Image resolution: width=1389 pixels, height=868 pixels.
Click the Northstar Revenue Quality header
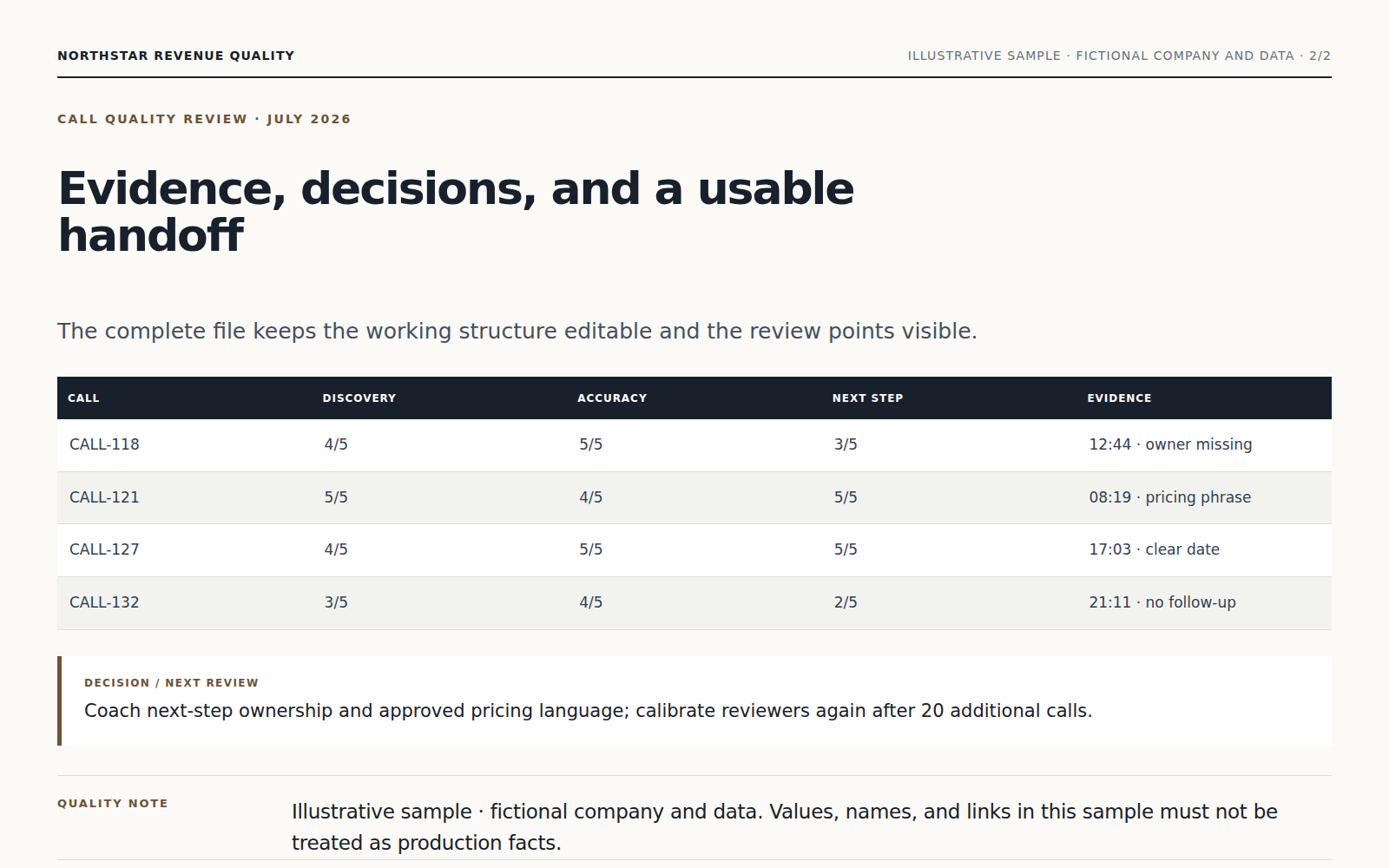click(176, 56)
